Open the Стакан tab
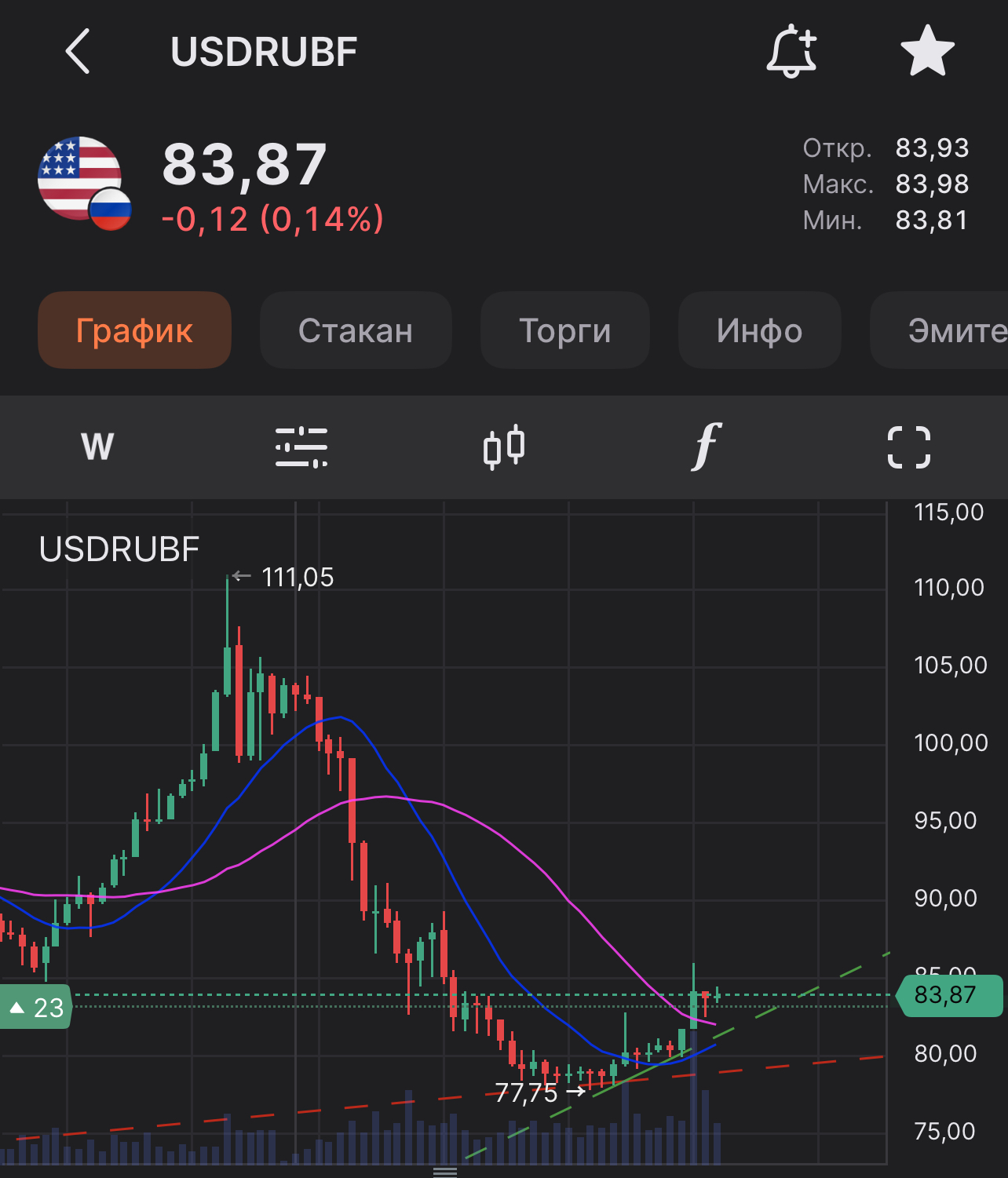This screenshot has width=1008, height=1178. [x=356, y=330]
